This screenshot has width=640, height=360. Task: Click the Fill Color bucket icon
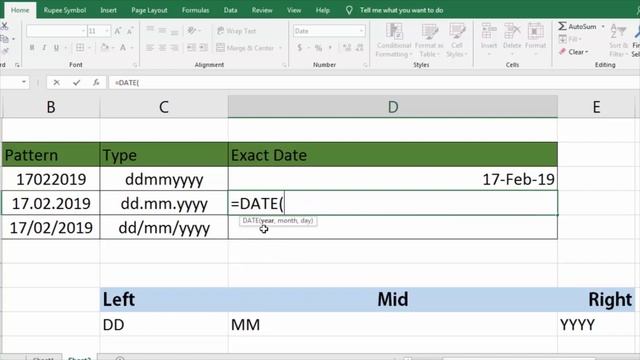[105, 48]
